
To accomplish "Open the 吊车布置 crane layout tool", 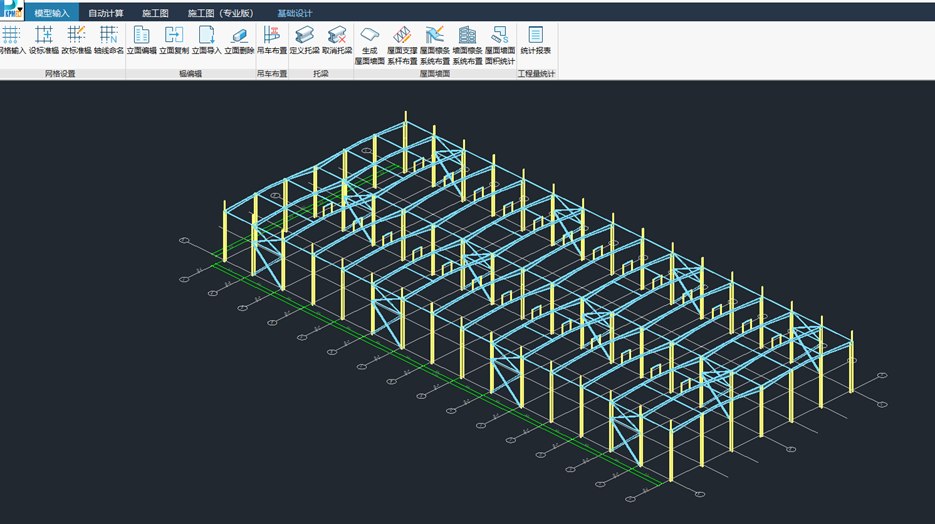I will coord(272,41).
